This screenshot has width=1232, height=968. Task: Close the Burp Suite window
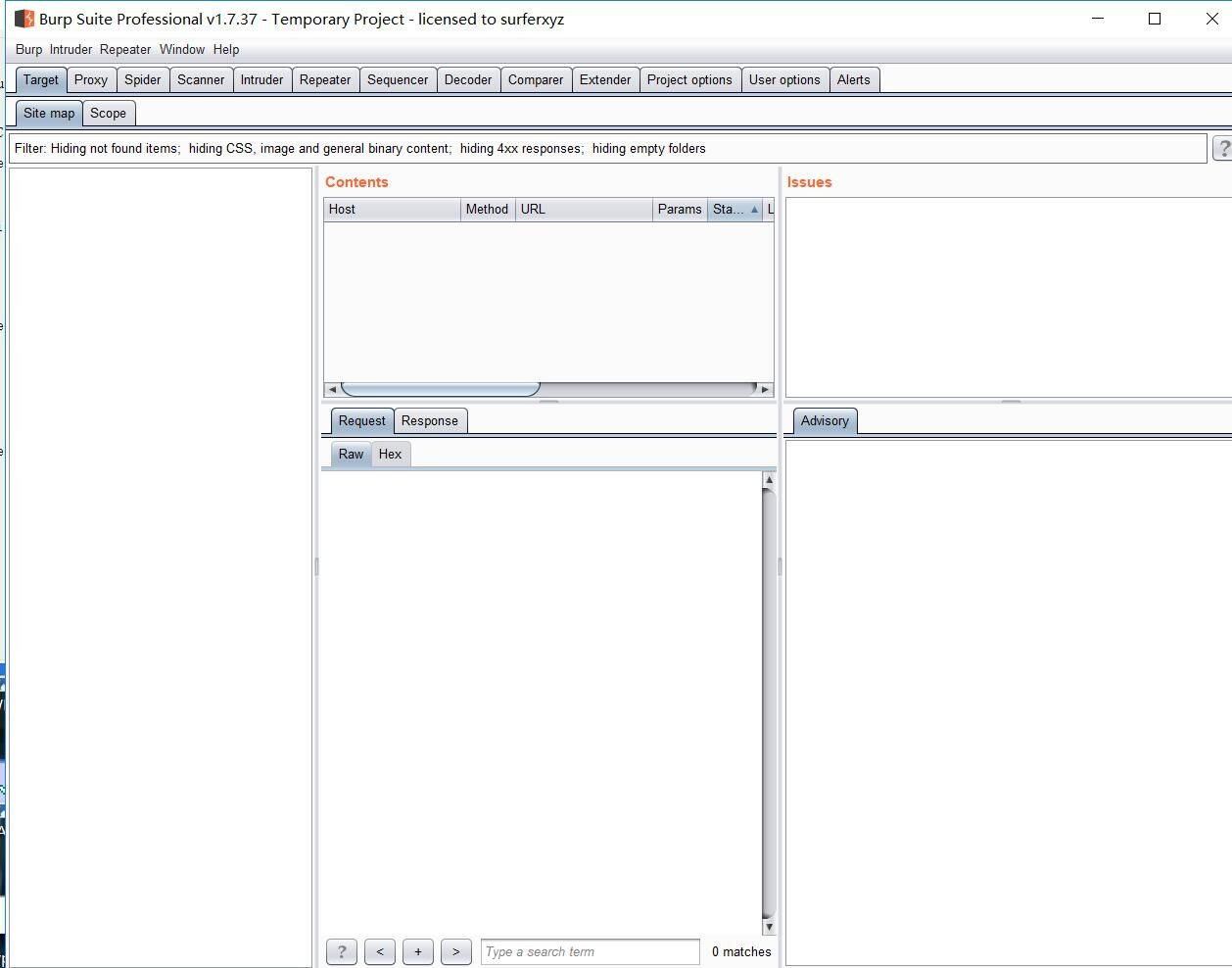1211,19
